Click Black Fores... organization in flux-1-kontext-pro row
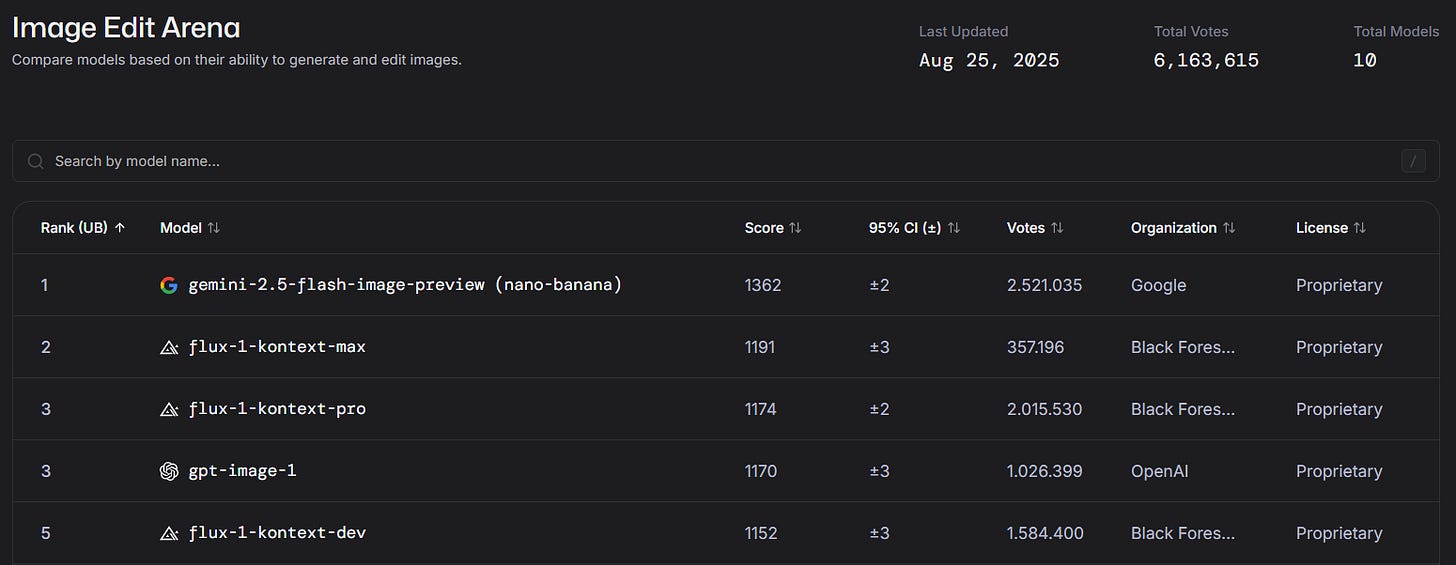This screenshot has height=565, width=1456. pyautogui.click(x=1183, y=409)
